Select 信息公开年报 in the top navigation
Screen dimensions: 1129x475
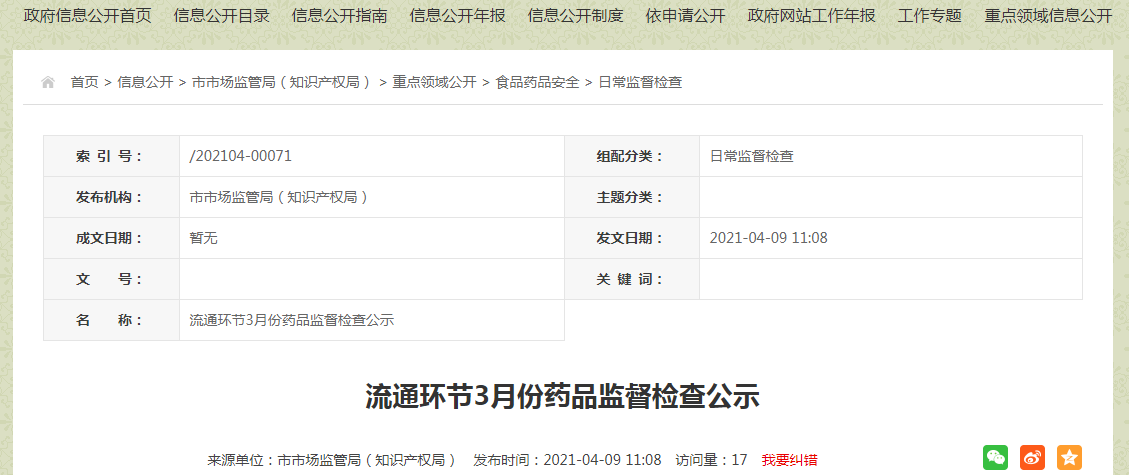[x=457, y=15]
